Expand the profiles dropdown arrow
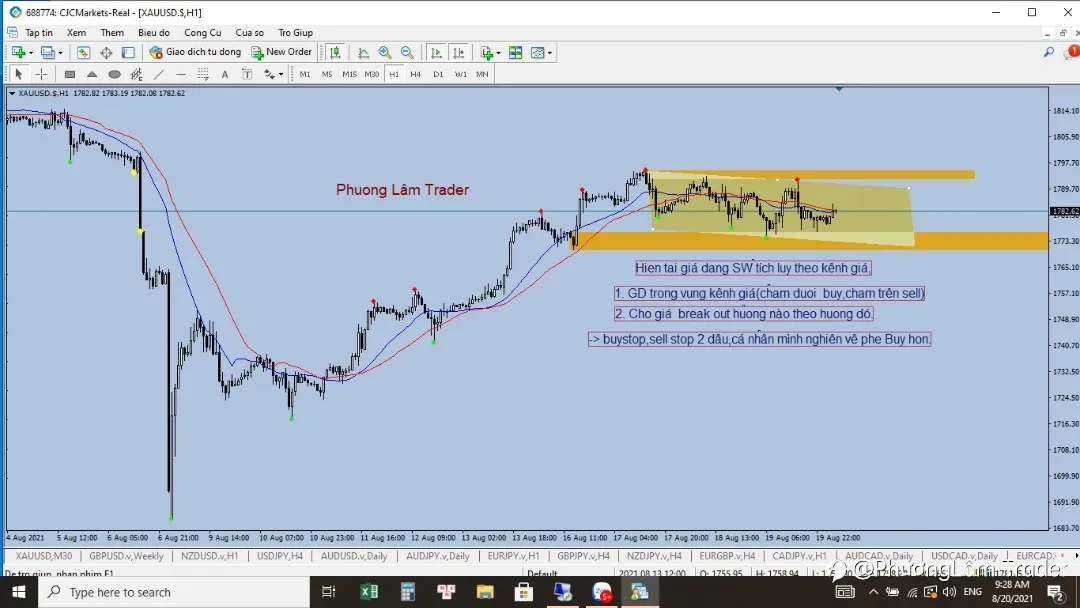 click(61, 53)
